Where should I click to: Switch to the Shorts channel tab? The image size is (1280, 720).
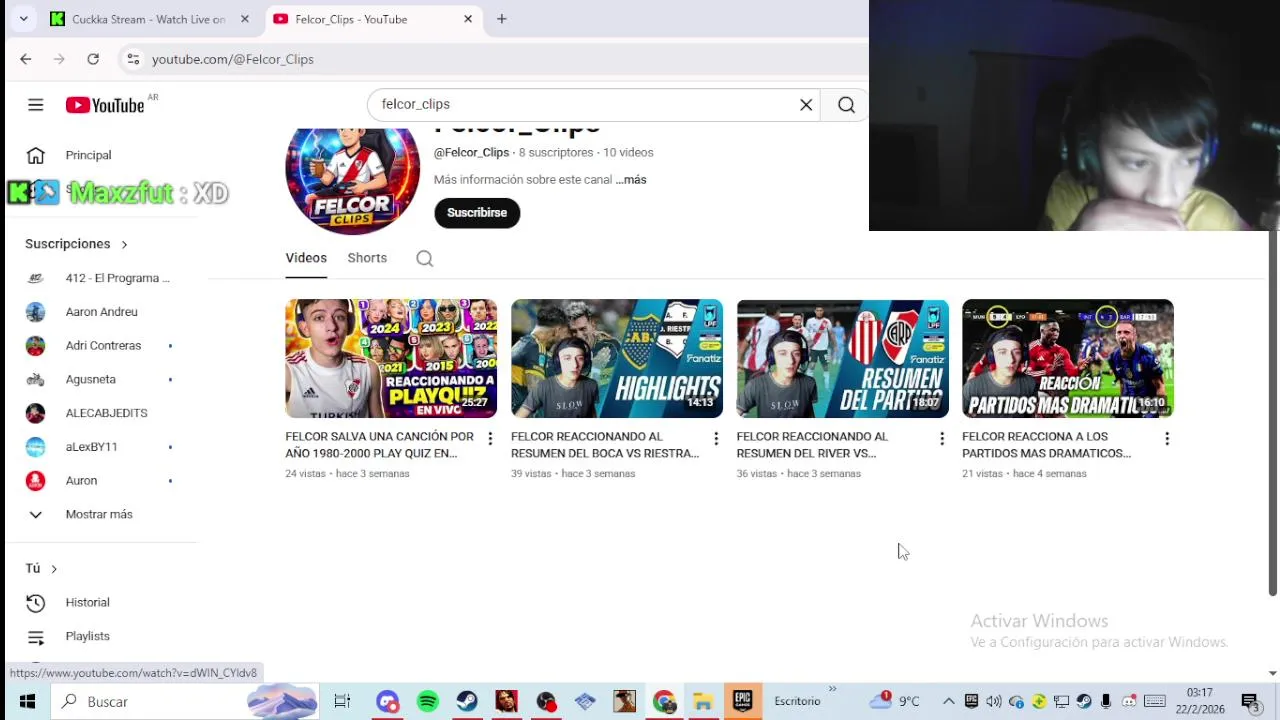tap(367, 258)
